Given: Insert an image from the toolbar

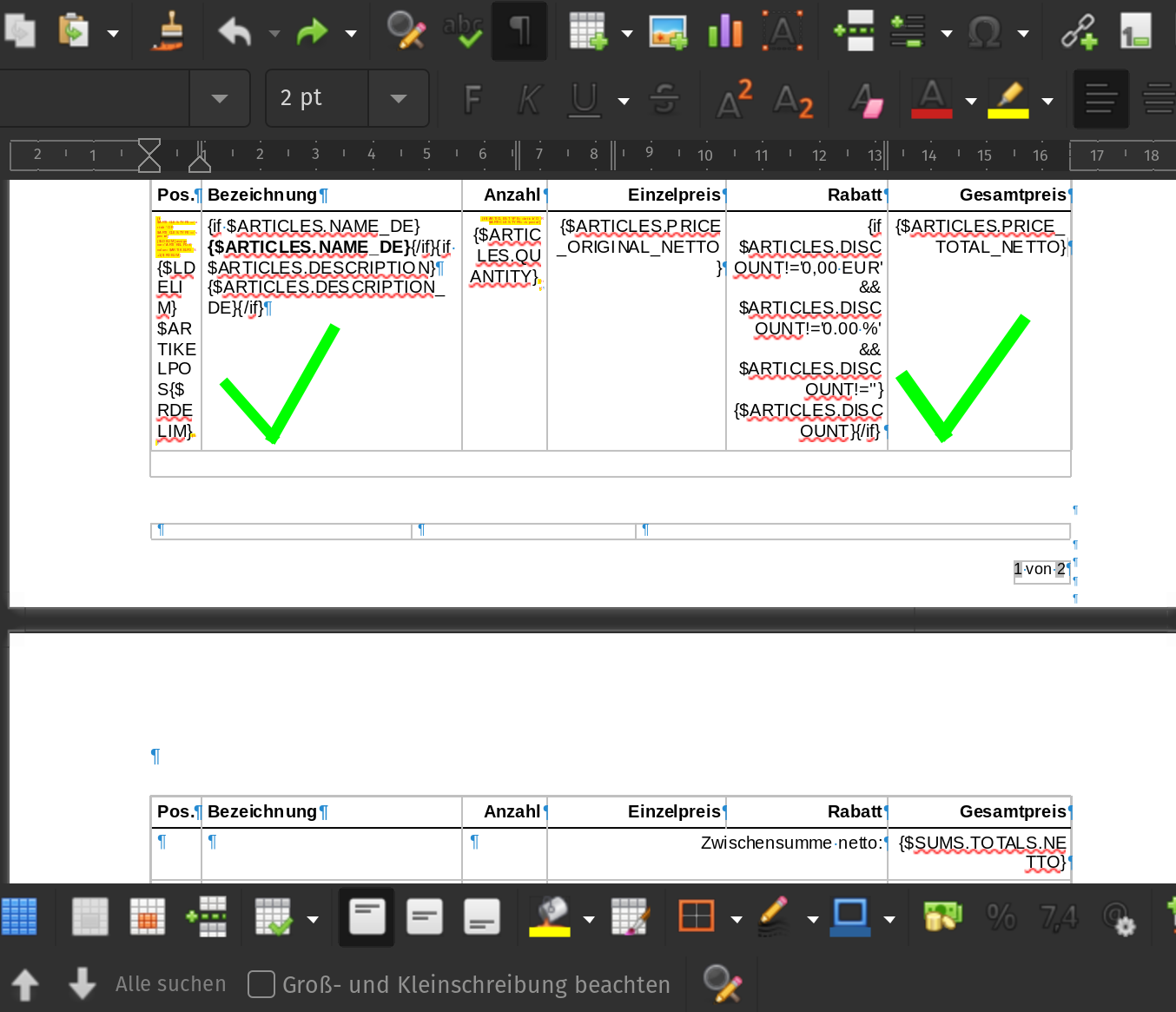Looking at the screenshot, I should 668,32.
